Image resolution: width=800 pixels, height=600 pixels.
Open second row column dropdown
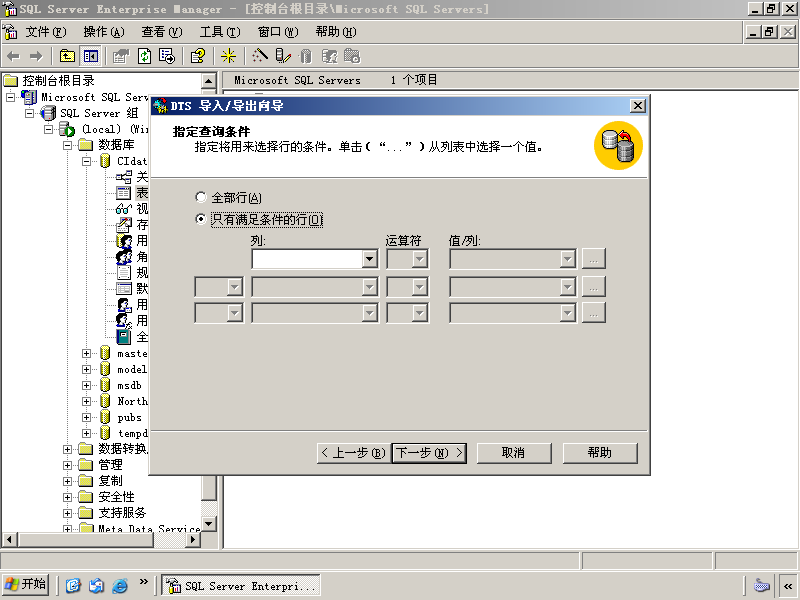(370, 287)
